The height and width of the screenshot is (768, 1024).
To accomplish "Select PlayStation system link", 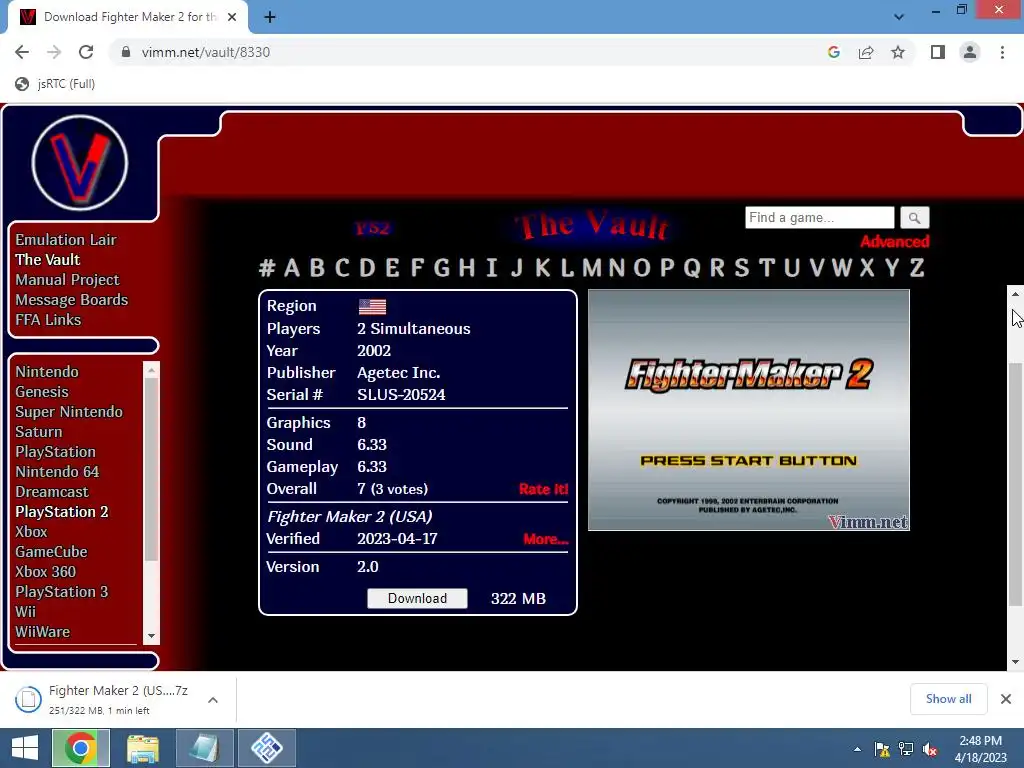I will (x=56, y=452).
